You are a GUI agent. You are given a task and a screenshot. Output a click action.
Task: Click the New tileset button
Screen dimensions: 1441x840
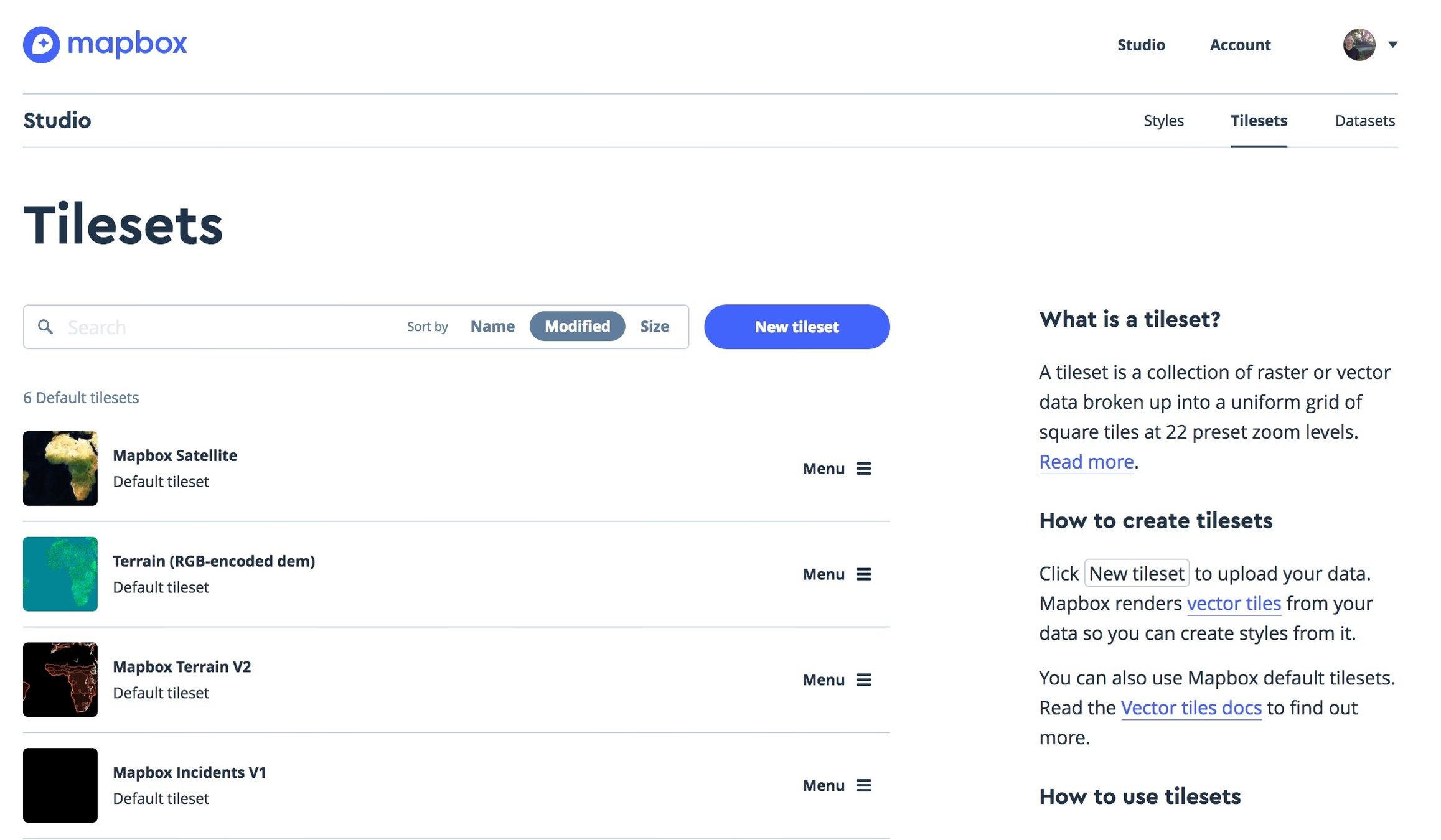pyautogui.click(x=797, y=327)
